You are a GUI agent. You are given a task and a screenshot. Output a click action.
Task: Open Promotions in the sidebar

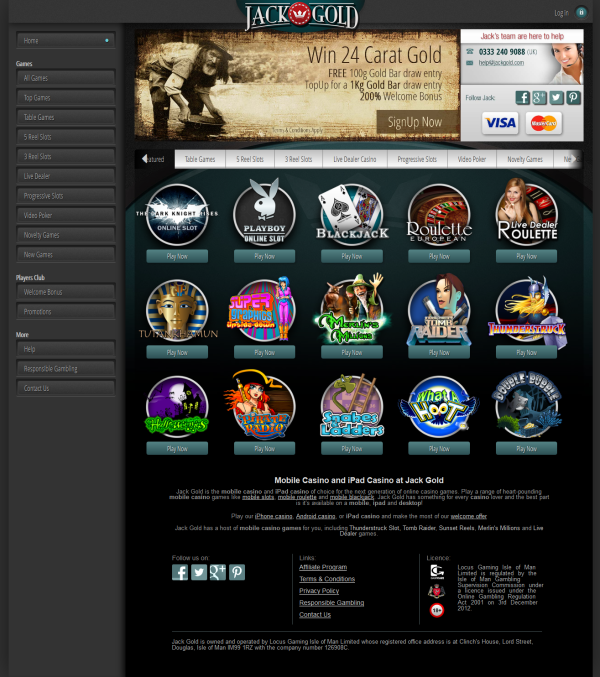pos(66,312)
